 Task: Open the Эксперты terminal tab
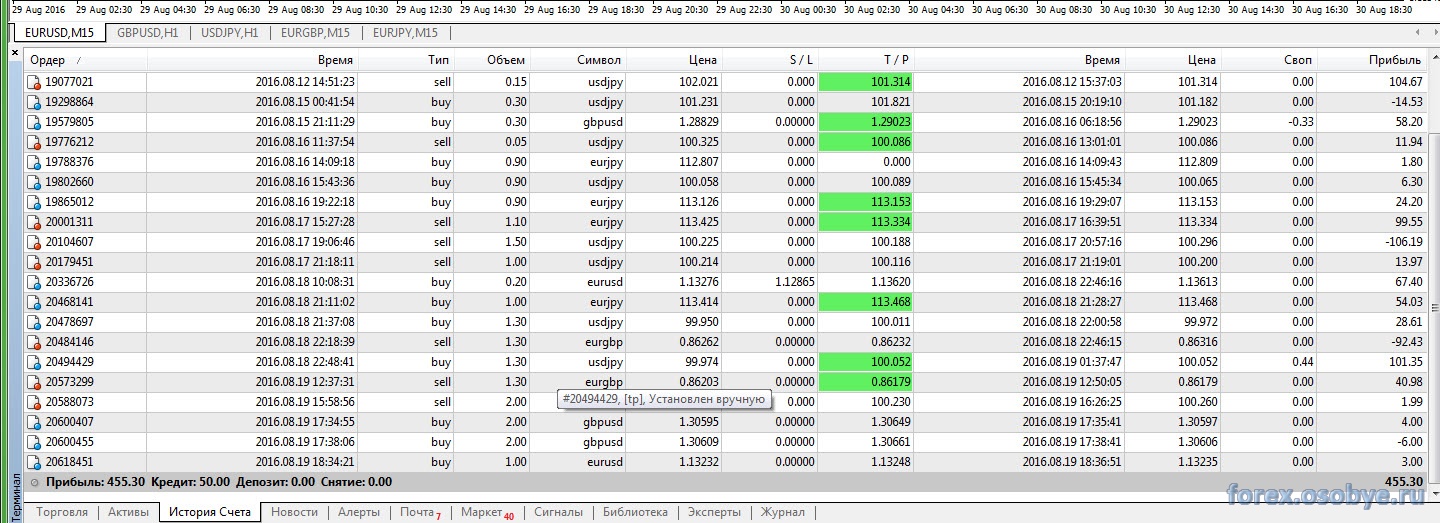[x=714, y=512]
